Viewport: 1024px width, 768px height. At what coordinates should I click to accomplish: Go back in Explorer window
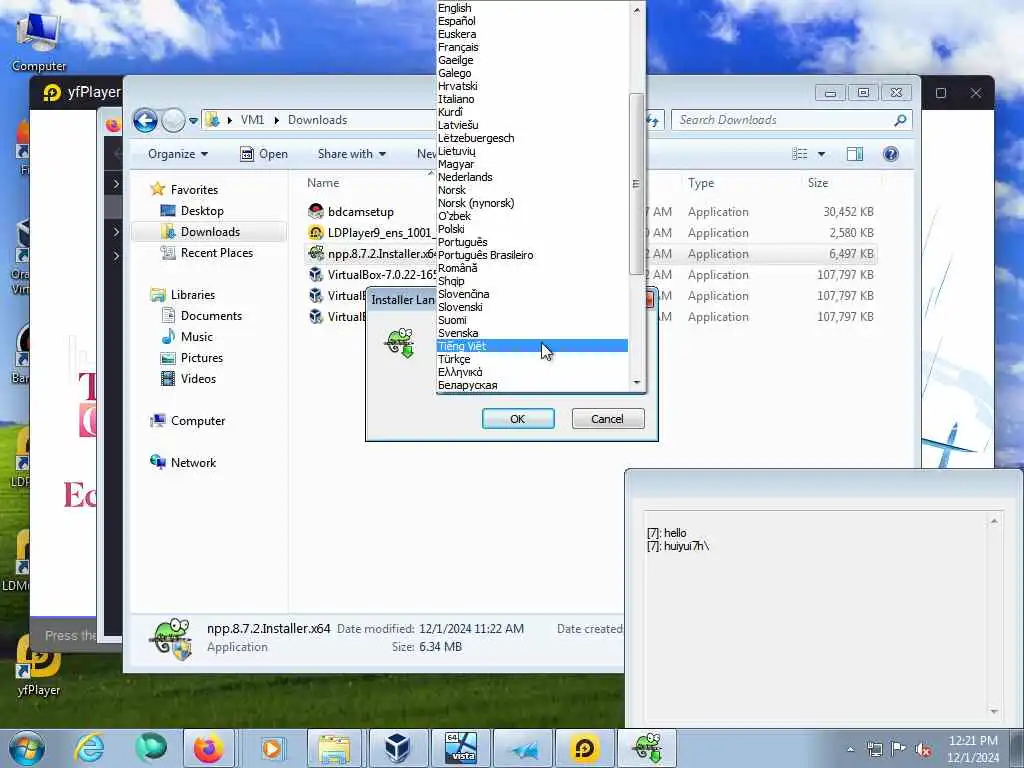[x=145, y=120]
